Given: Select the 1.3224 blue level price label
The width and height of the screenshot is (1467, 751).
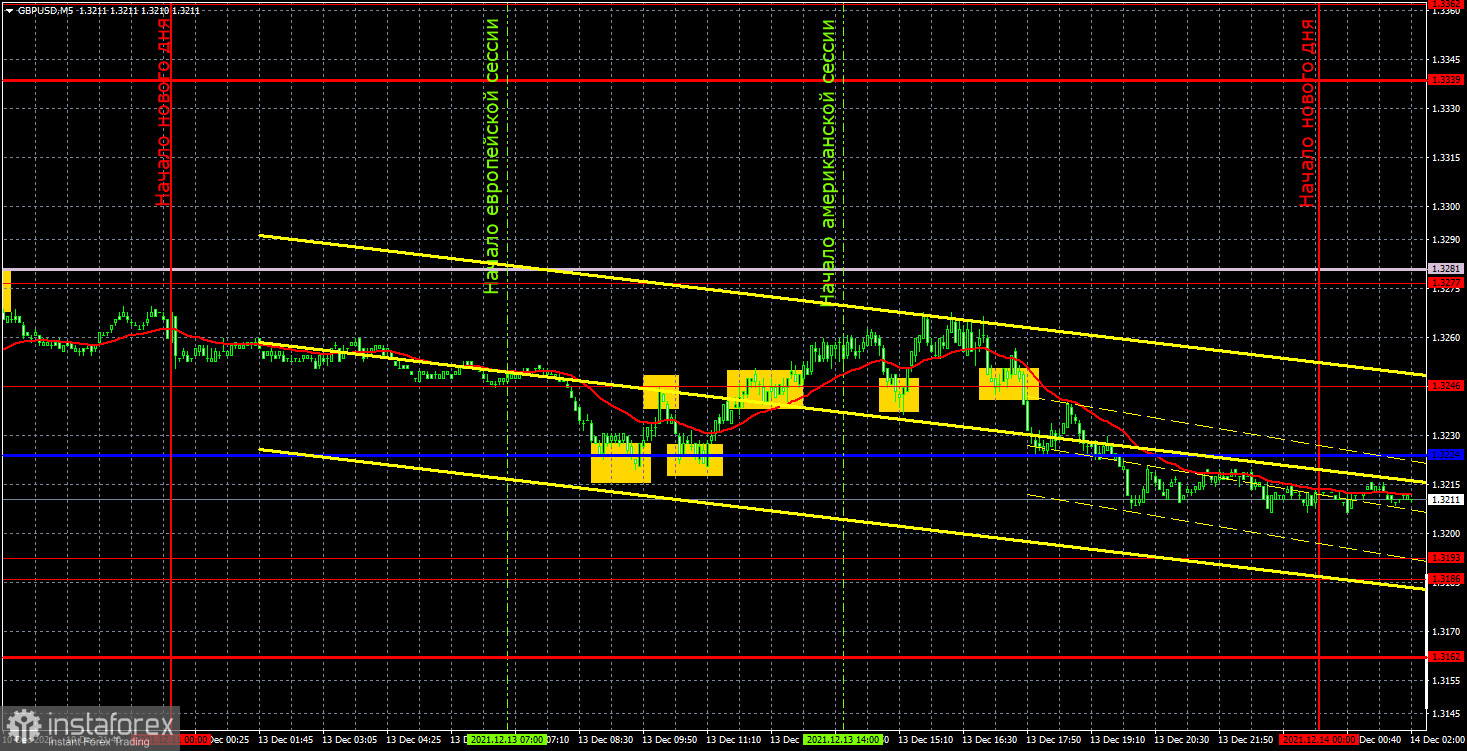Looking at the screenshot, I should (1446, 455).
